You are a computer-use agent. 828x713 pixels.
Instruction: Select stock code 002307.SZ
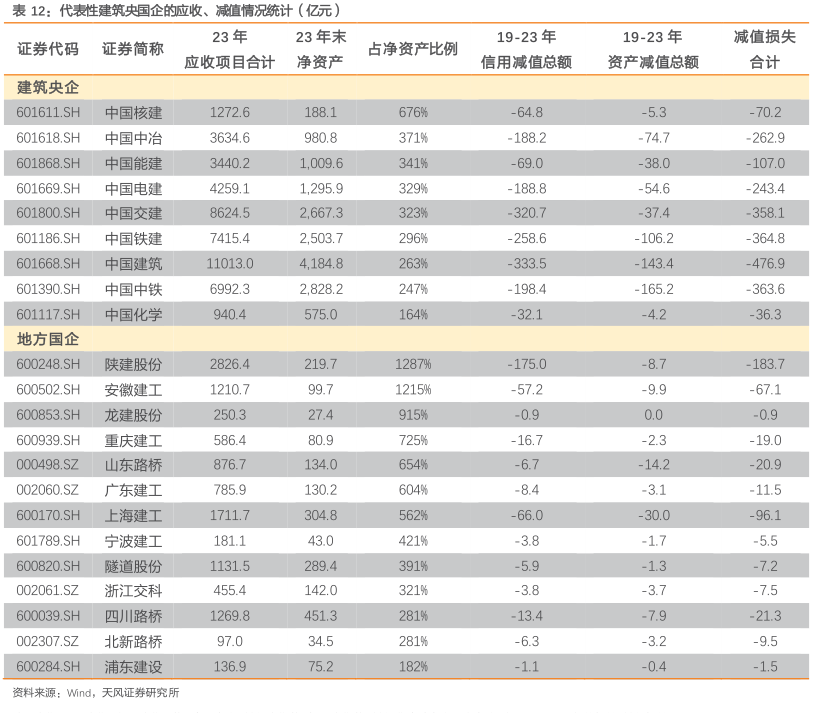(x=48, y=641)
